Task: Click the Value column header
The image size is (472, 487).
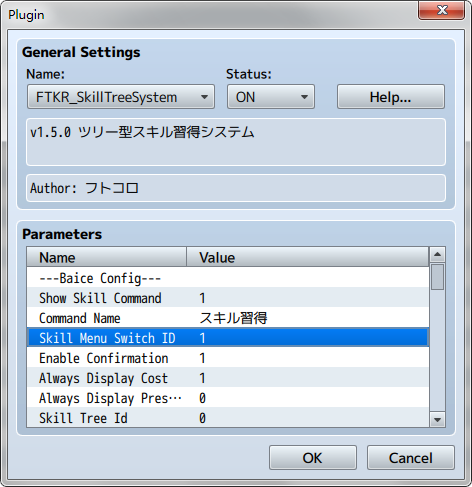Action: pyautogui.click(x=307, y=257)
